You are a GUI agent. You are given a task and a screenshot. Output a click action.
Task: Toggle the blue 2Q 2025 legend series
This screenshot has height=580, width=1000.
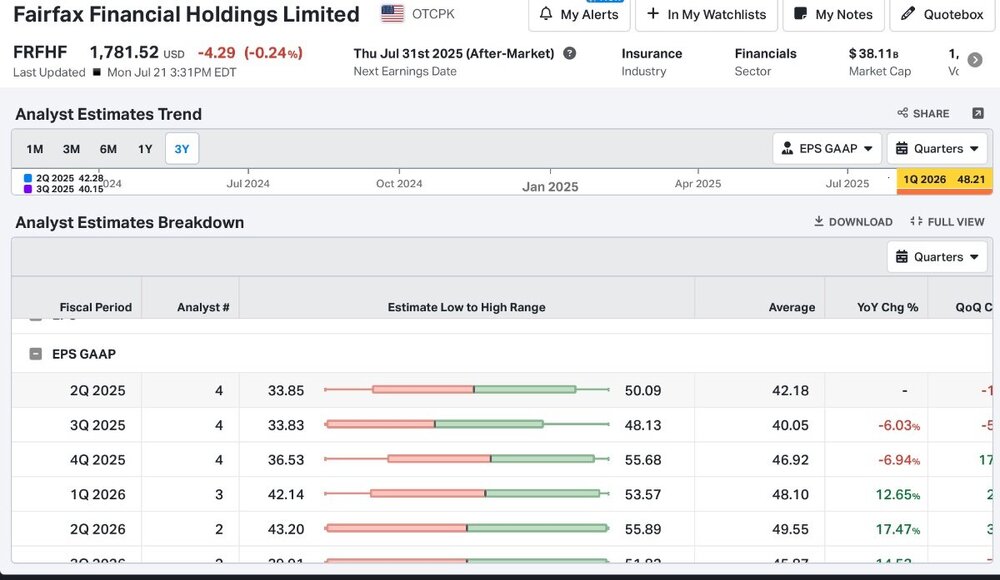coord(62,178)
